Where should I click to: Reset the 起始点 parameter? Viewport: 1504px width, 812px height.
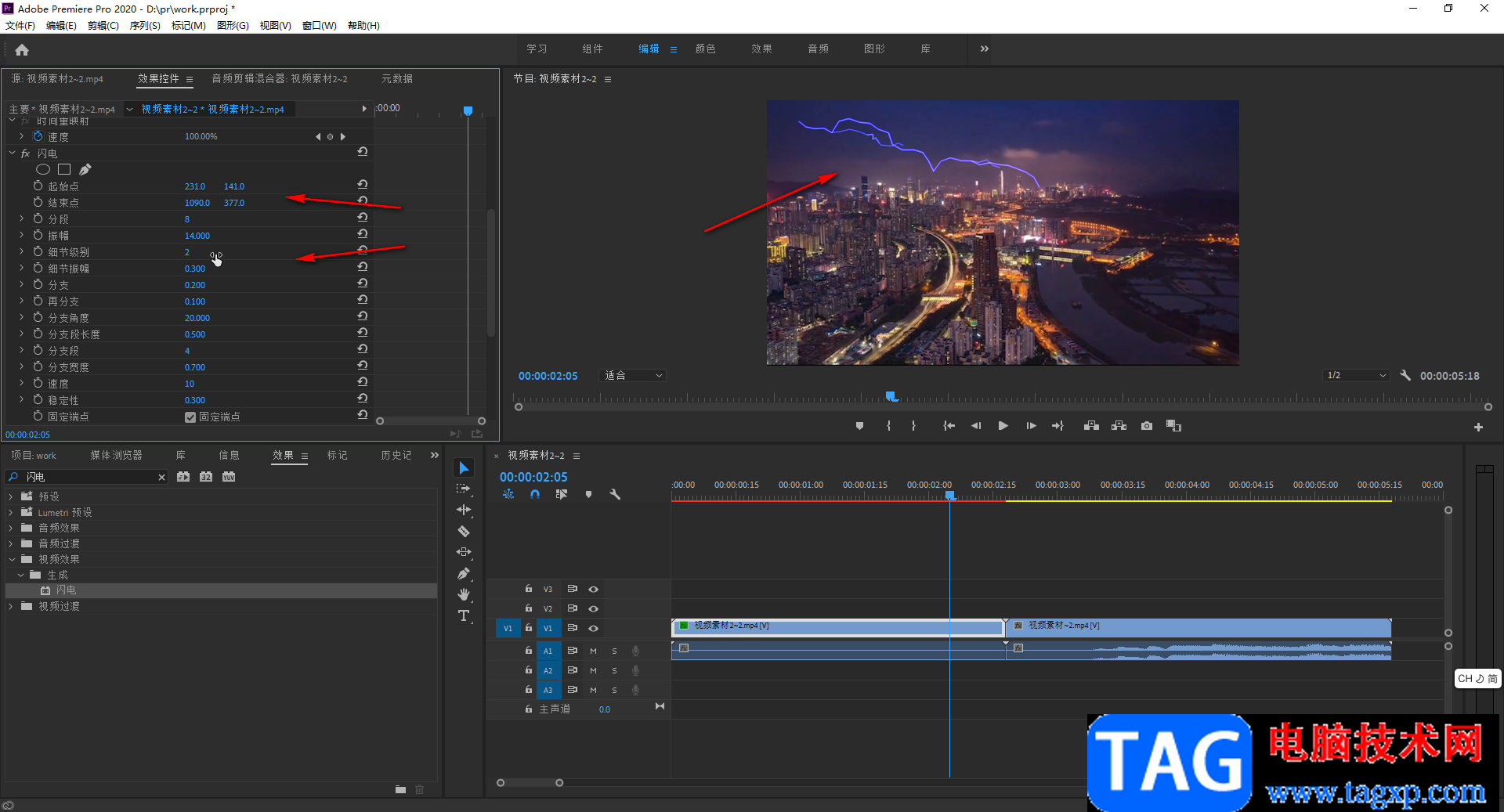click(x=363, y=185)
